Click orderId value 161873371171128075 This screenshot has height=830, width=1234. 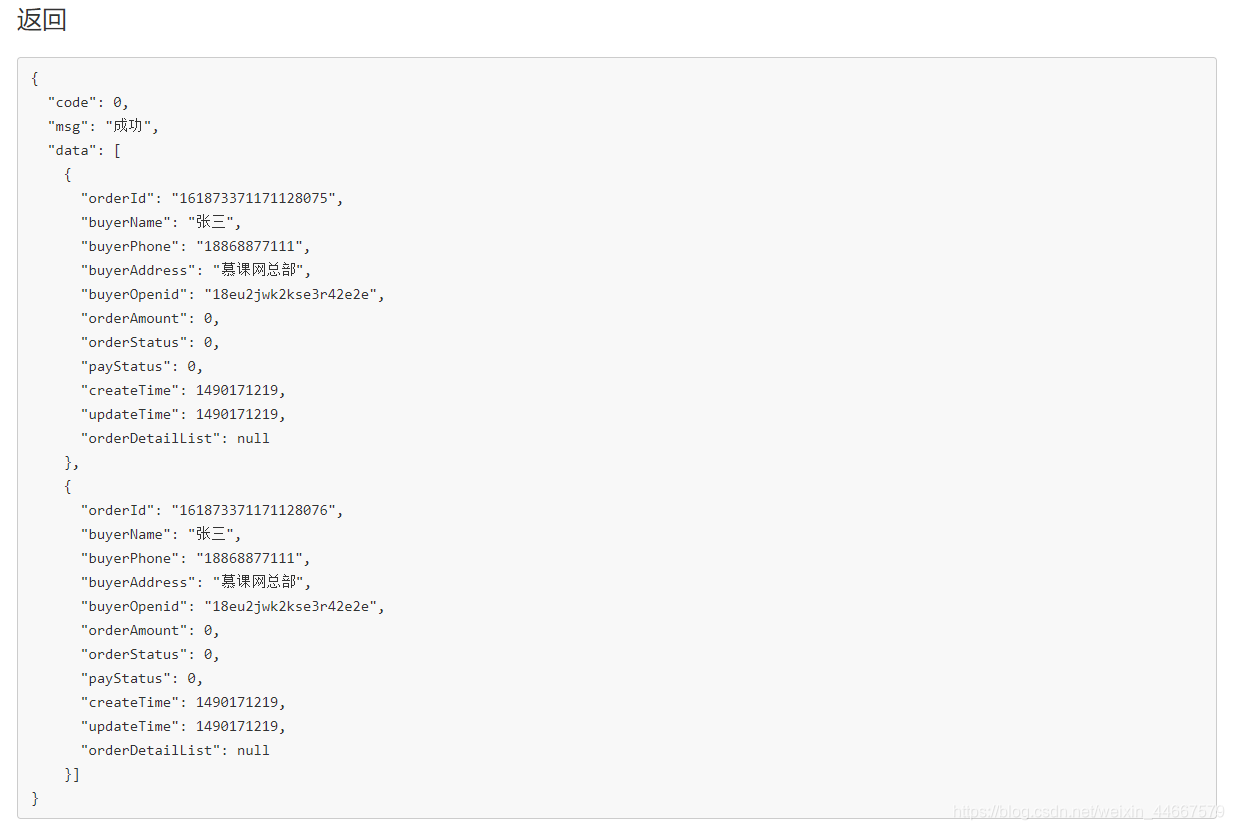(x=257, y=198)
